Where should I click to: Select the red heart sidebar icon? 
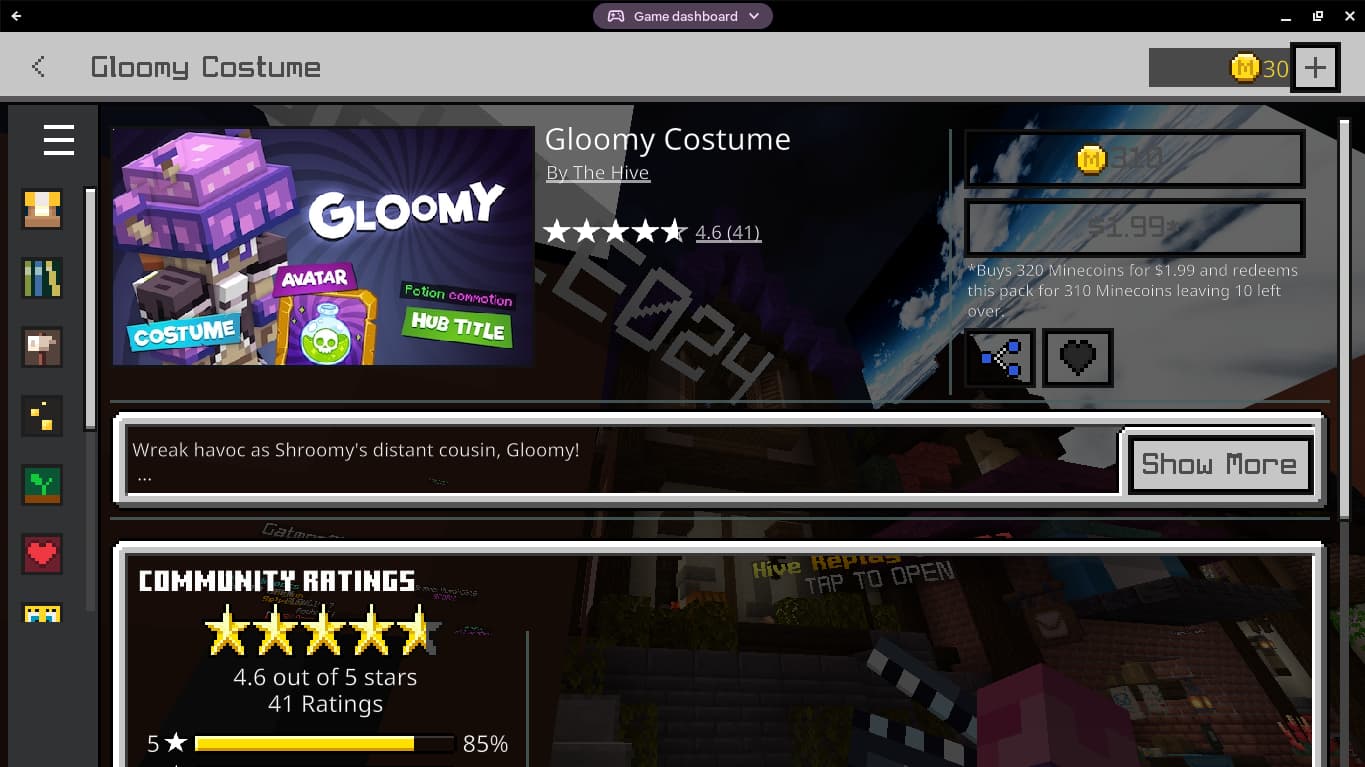[42, 553]
